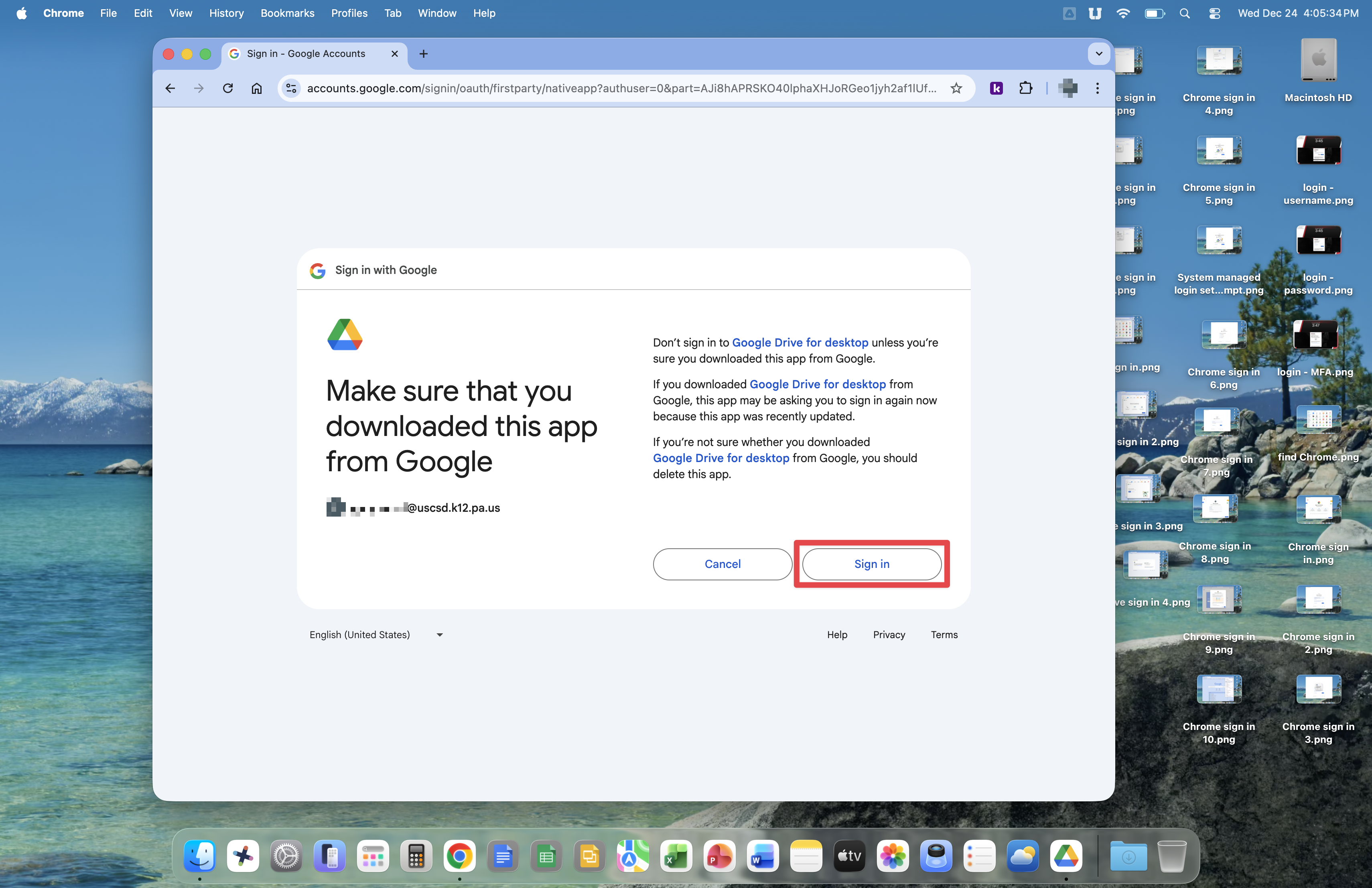The image size is (1372, 888).
Task: Click the purple K extension icon
Action: click(x=996, y=88)
